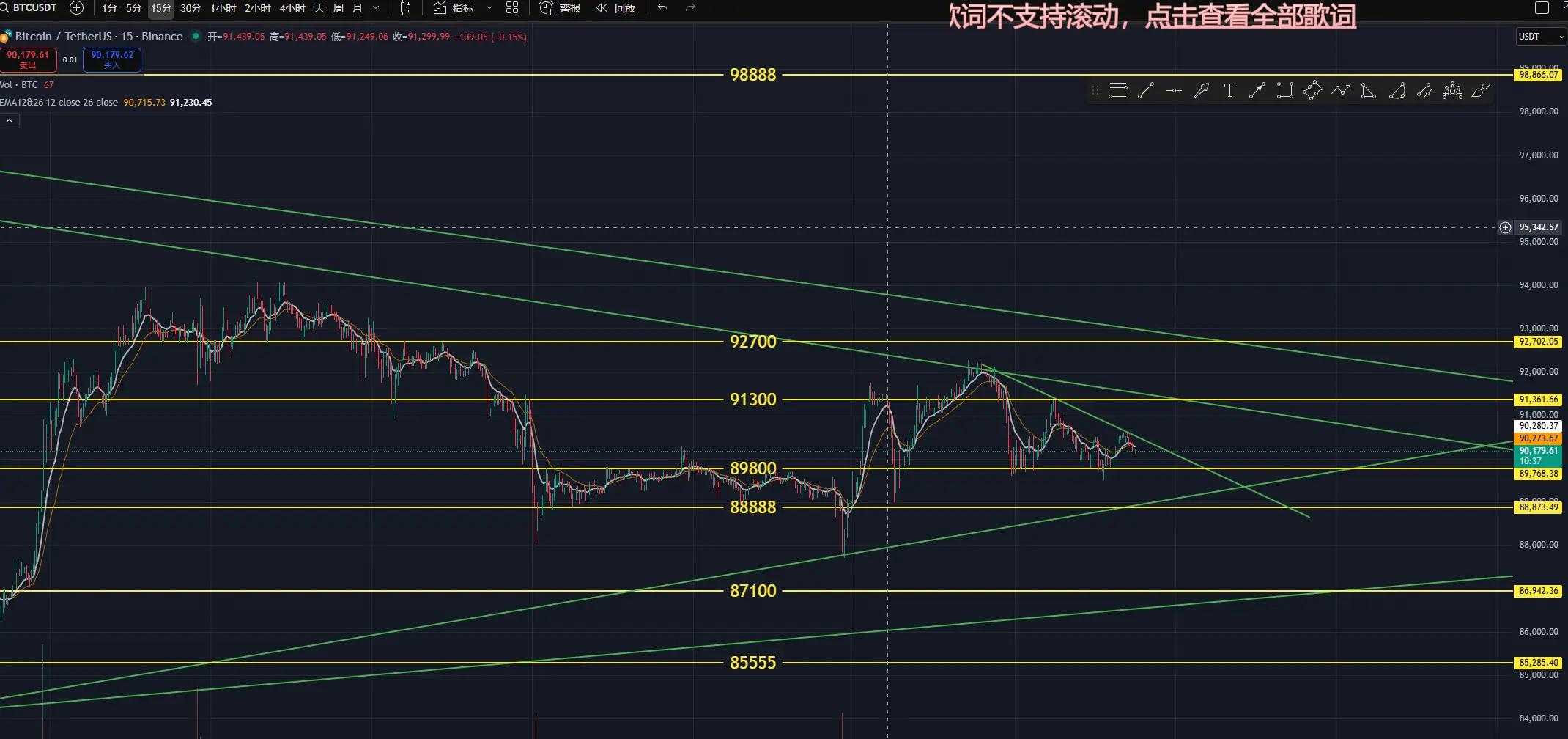This screenshot has width=1568, height=739.
Task: Select the arrow-marker line tool
Action: pyautogui.click(x=1257, y=91)
